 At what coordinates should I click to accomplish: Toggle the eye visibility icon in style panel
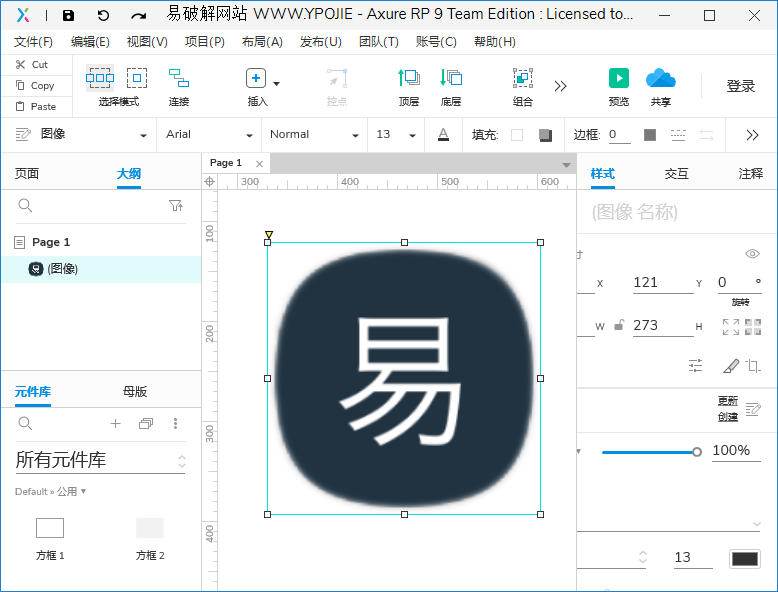click(752, 254)
